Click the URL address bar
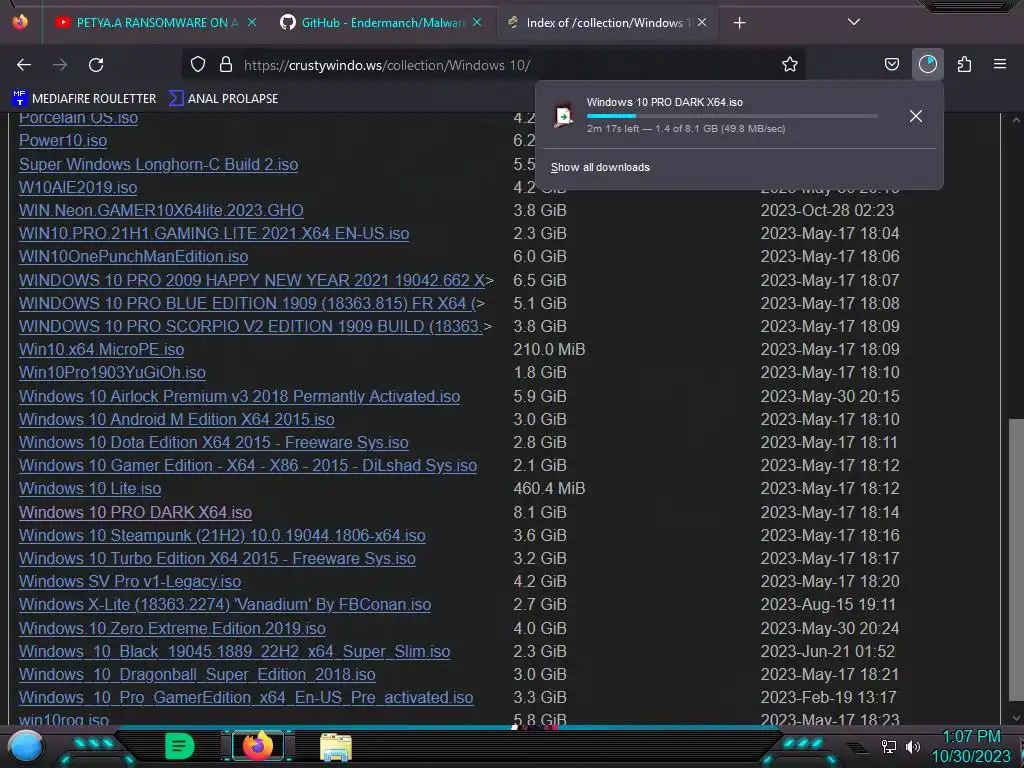 coord(496,65)
